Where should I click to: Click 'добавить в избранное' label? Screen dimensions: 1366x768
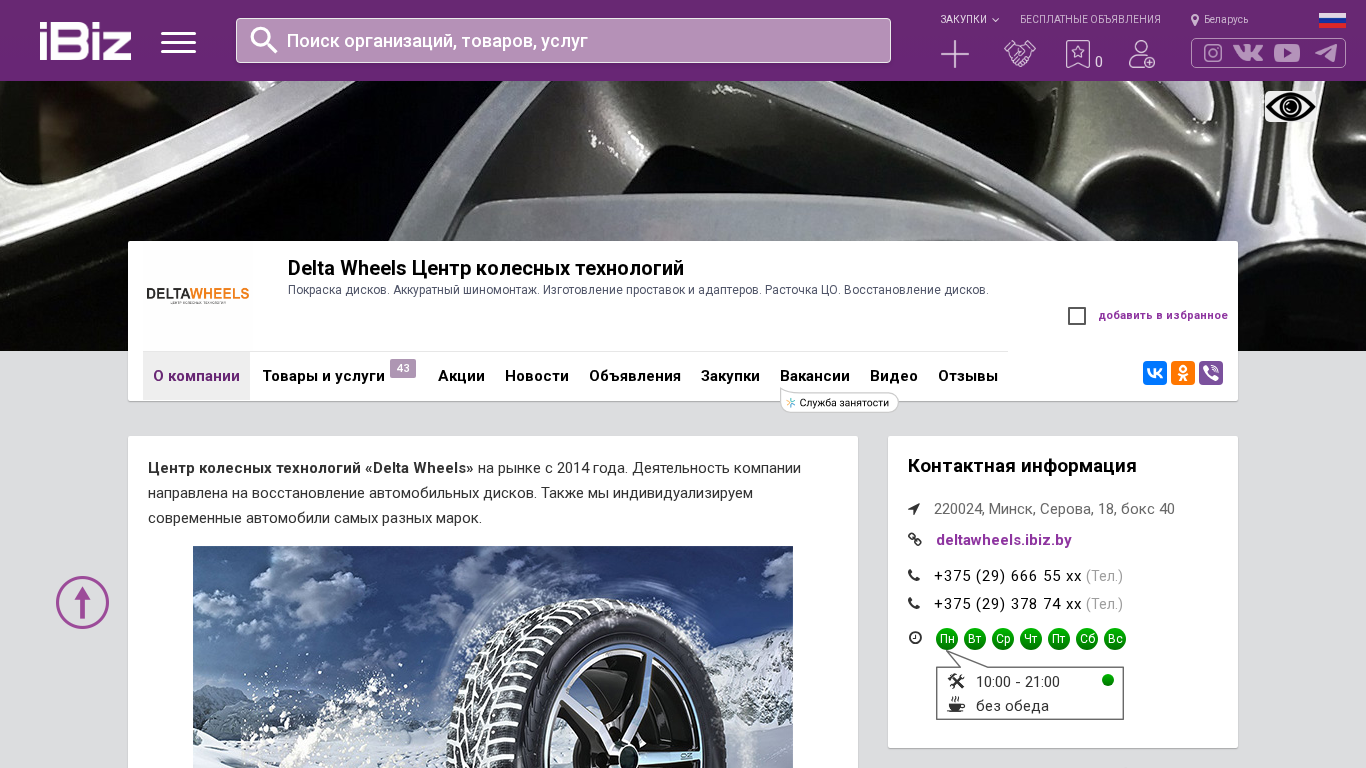click(x=1163, y=316)
